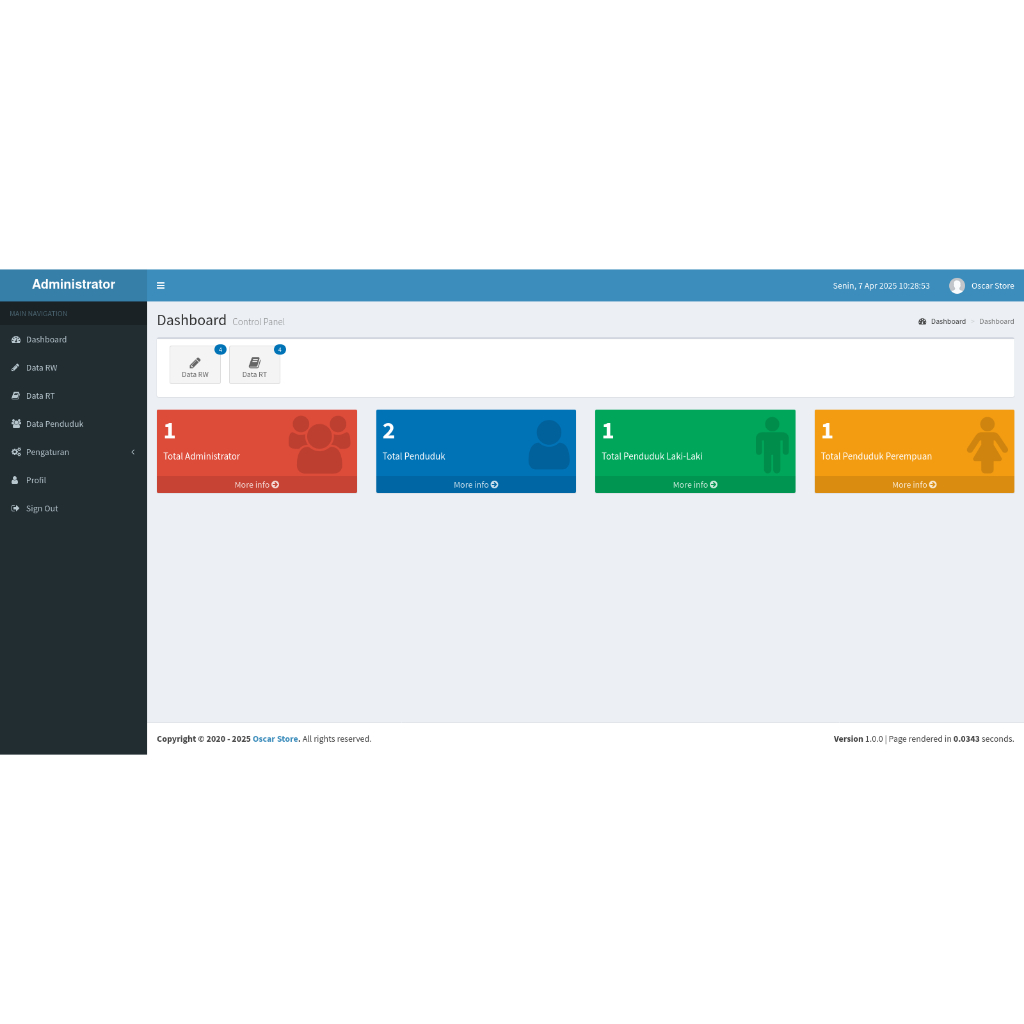Viewport: 1024px width, 1024px height.
Task: Click More info on the Total Penduduk Laki-Laki card
Action: coord(695,485)
